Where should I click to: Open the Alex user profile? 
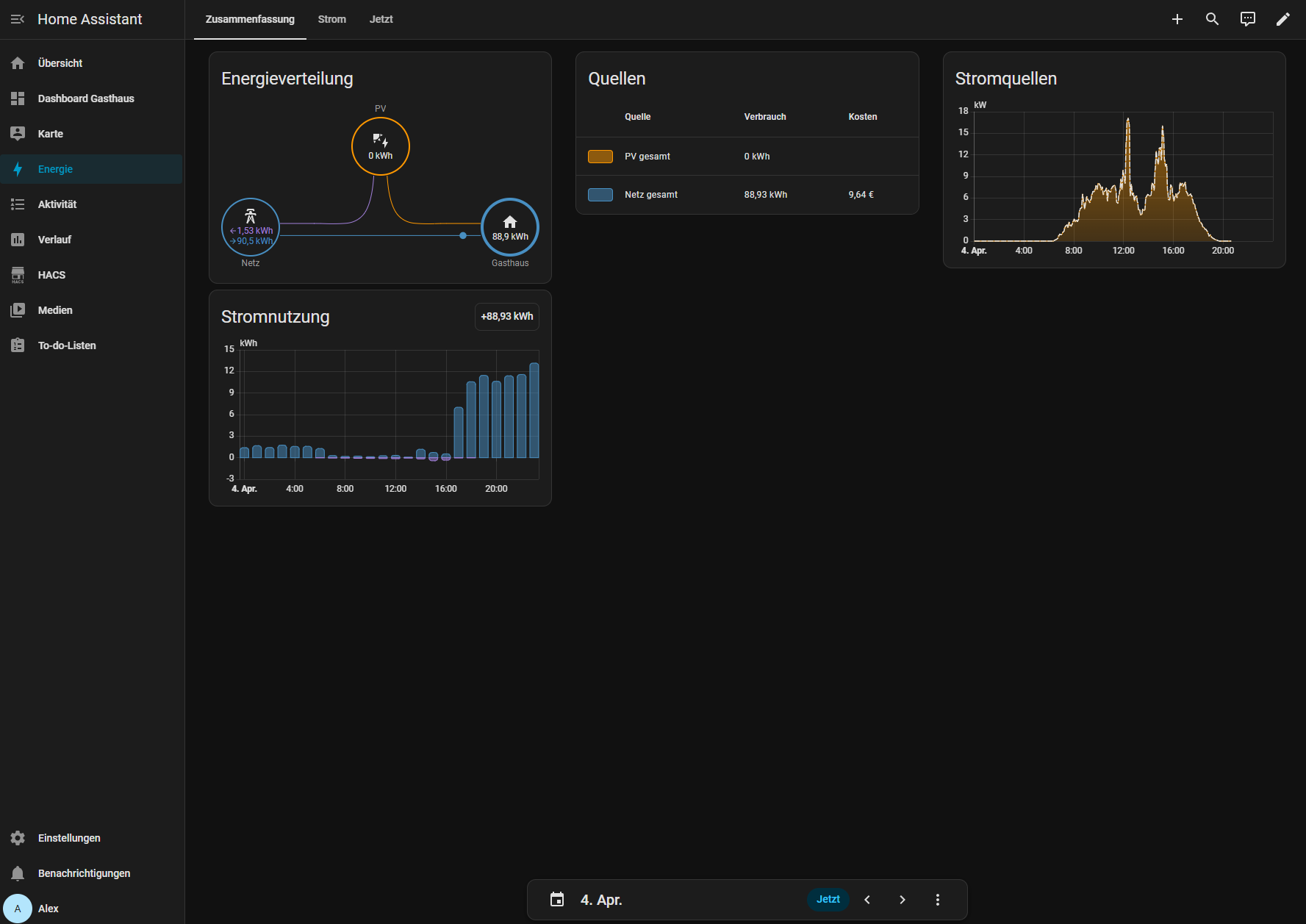(48, 909)
